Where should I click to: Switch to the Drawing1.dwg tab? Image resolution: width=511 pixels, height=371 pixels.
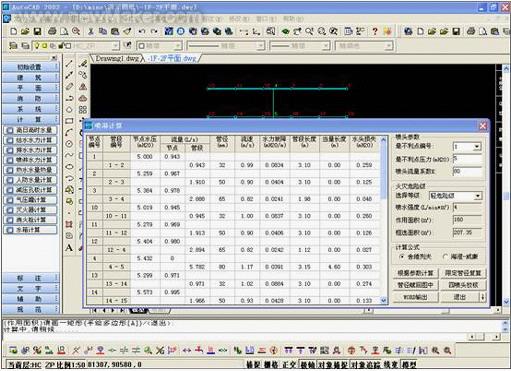pos(117,59)
